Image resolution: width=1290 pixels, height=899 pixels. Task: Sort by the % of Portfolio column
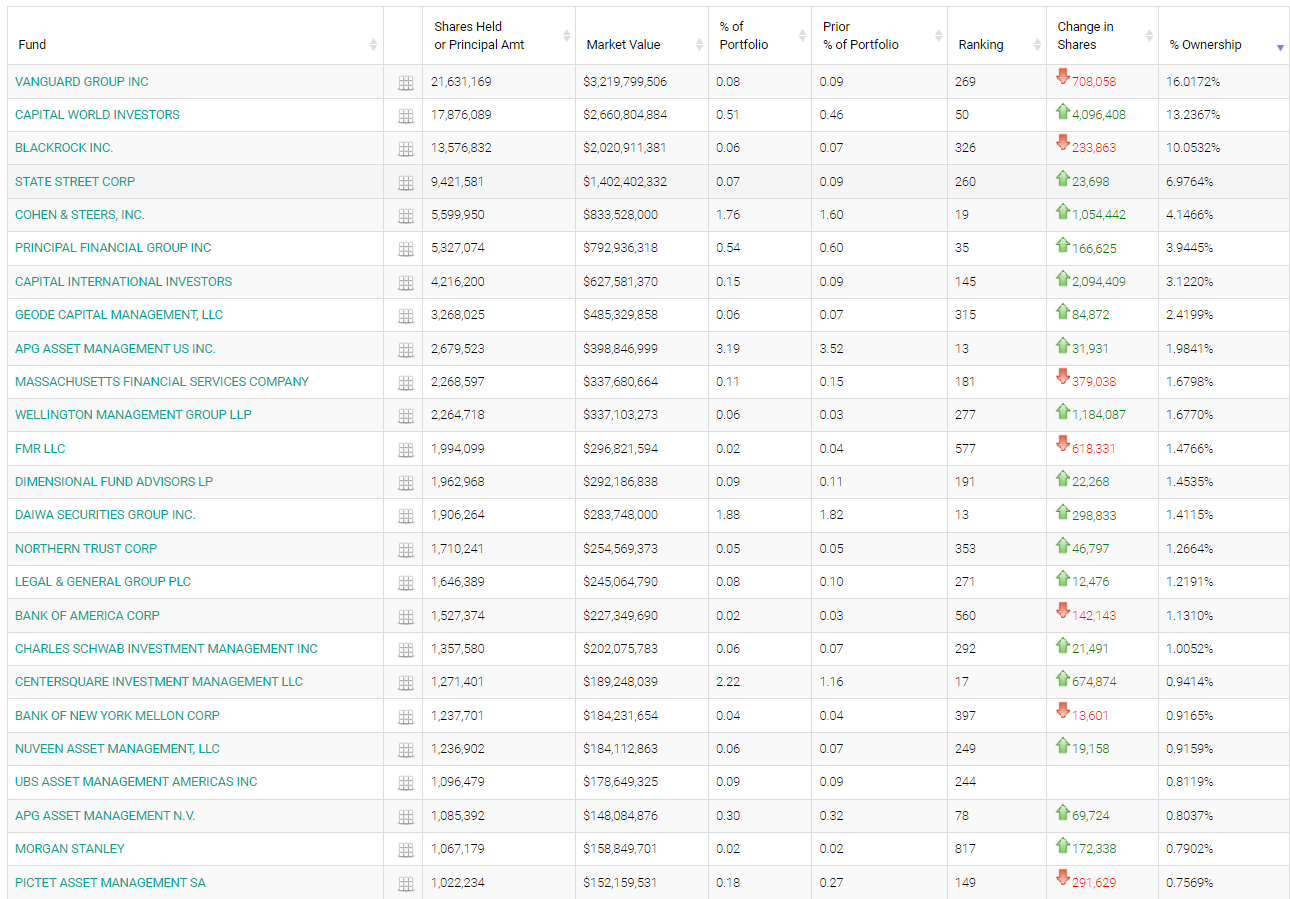point(760,36)
